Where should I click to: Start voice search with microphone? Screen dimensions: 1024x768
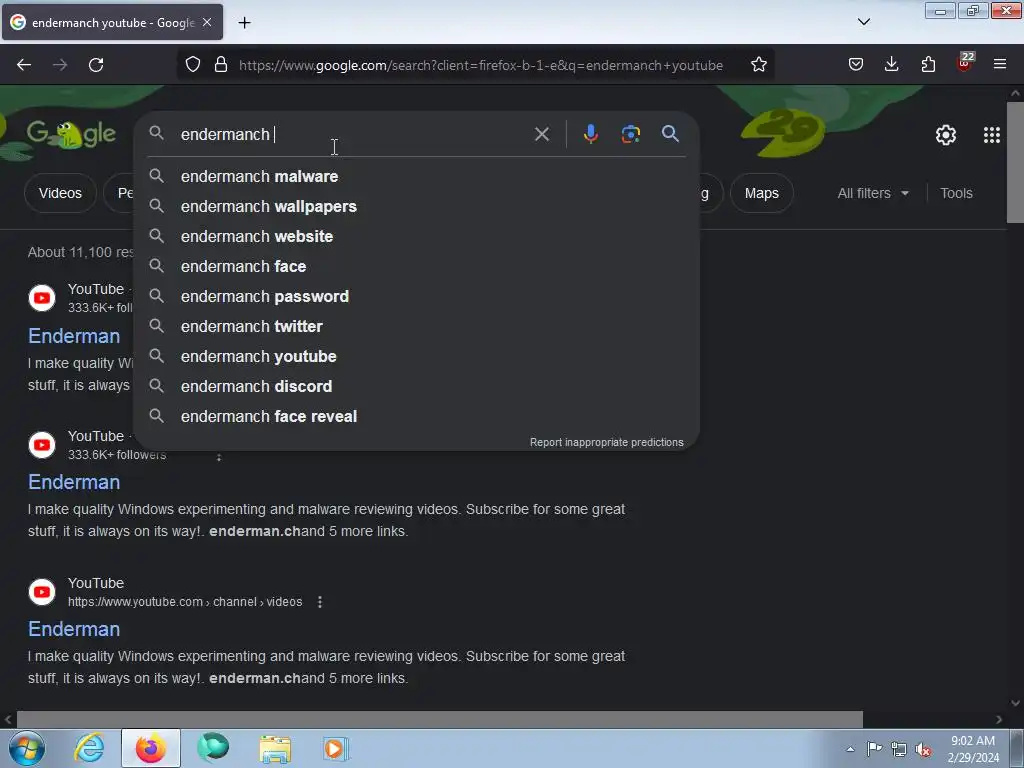(590, 134)
